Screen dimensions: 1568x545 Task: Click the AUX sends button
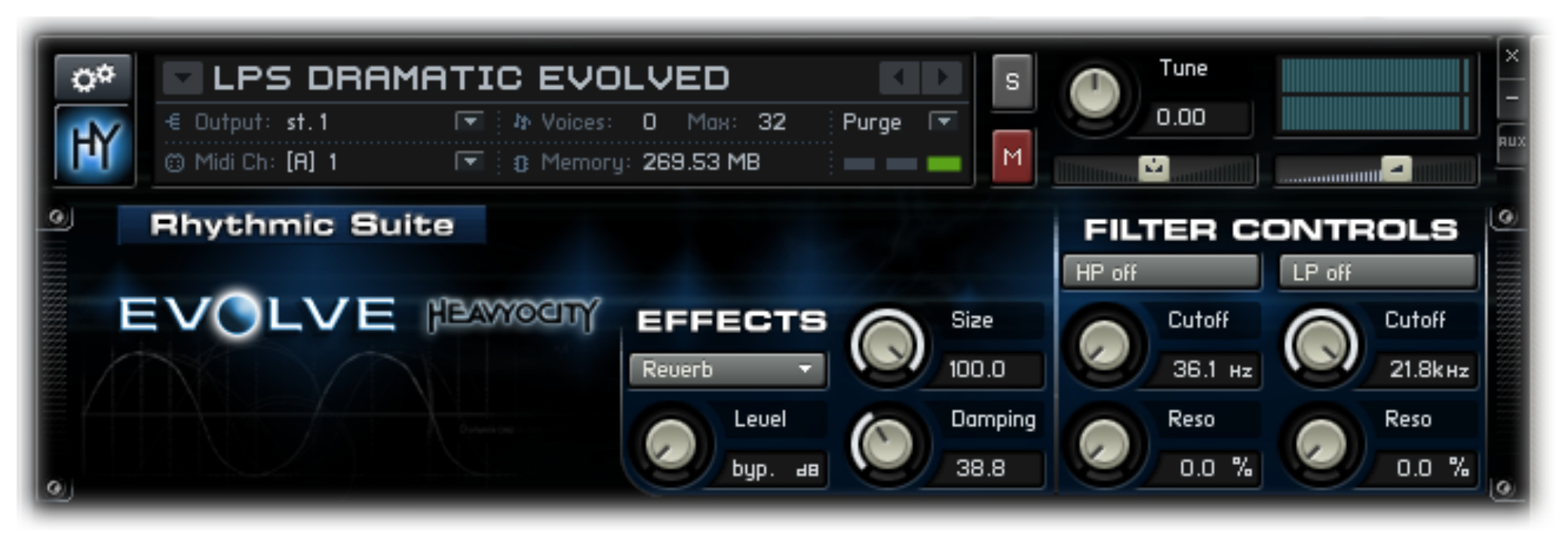point(1511,142)
